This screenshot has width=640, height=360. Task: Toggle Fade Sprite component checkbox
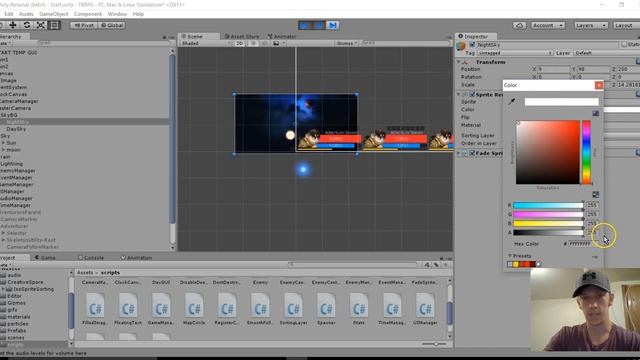pos(472,153)
